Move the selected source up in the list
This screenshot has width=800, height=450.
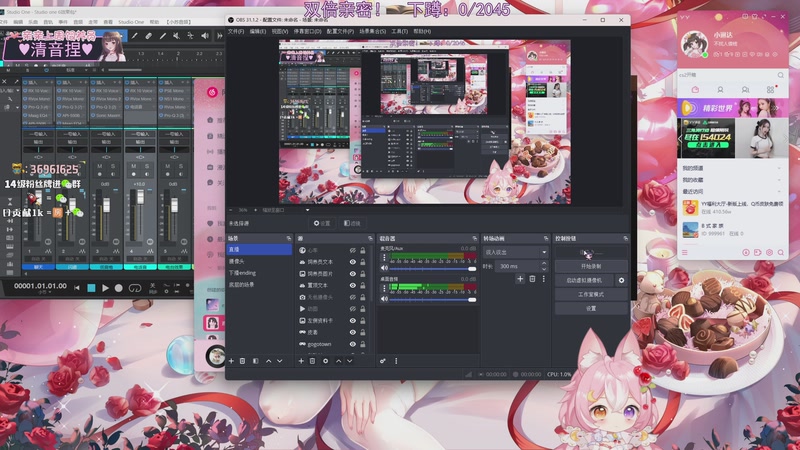(x=338, y=361)
